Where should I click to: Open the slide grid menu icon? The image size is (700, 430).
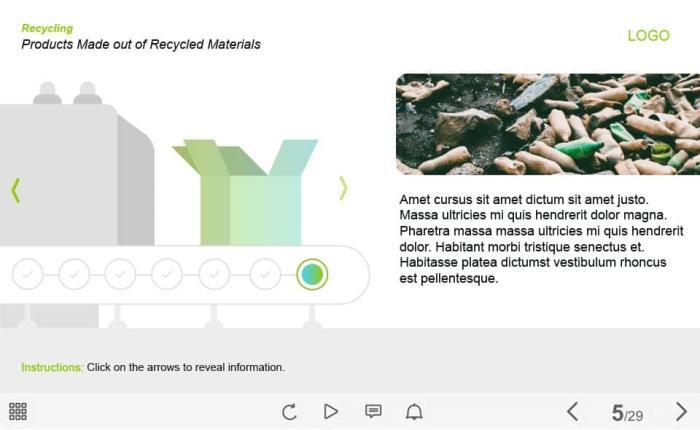click(18, 411)
